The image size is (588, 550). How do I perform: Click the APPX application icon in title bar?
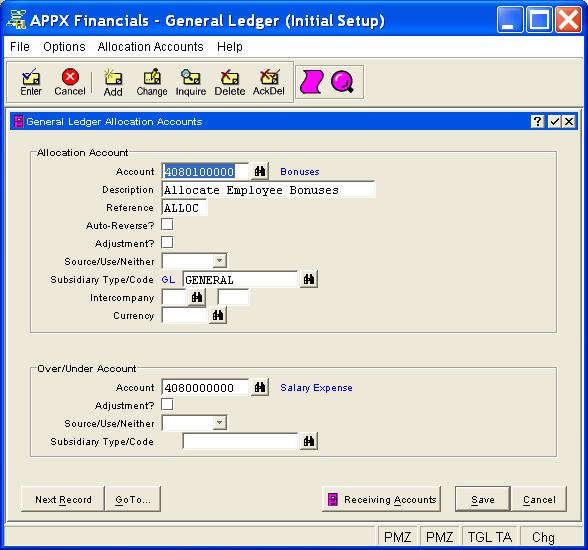(16, 19)
